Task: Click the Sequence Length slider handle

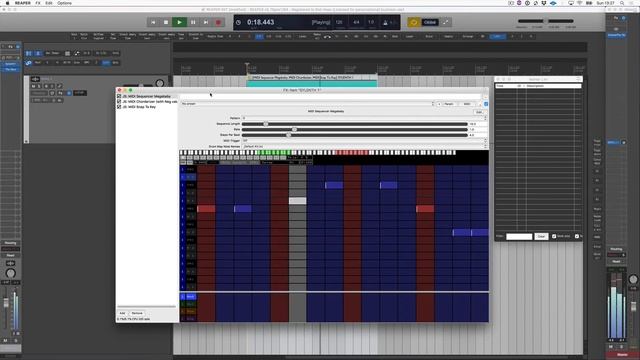Action: (266, 124)
